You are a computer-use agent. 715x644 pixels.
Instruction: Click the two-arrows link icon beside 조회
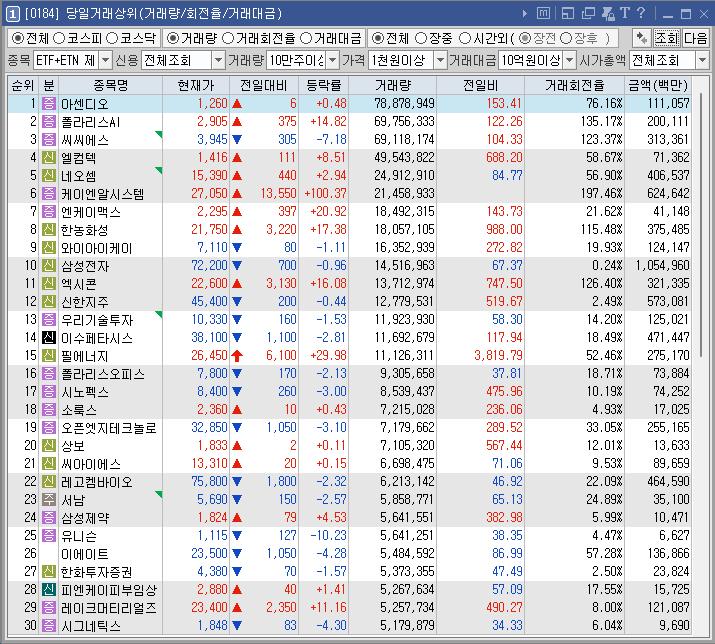point(642,38)
